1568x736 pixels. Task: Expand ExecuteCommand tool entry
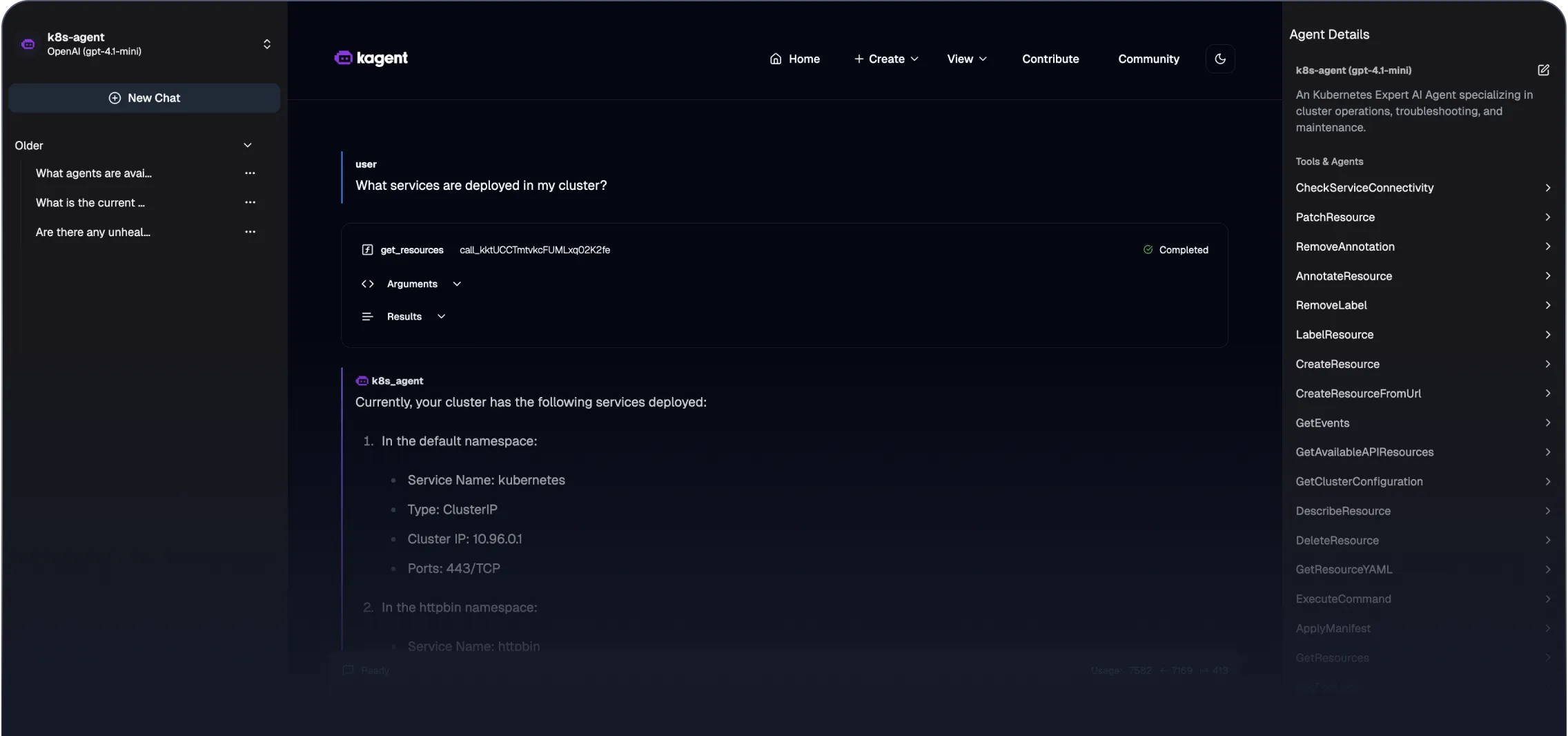(x=1422, y=599)
